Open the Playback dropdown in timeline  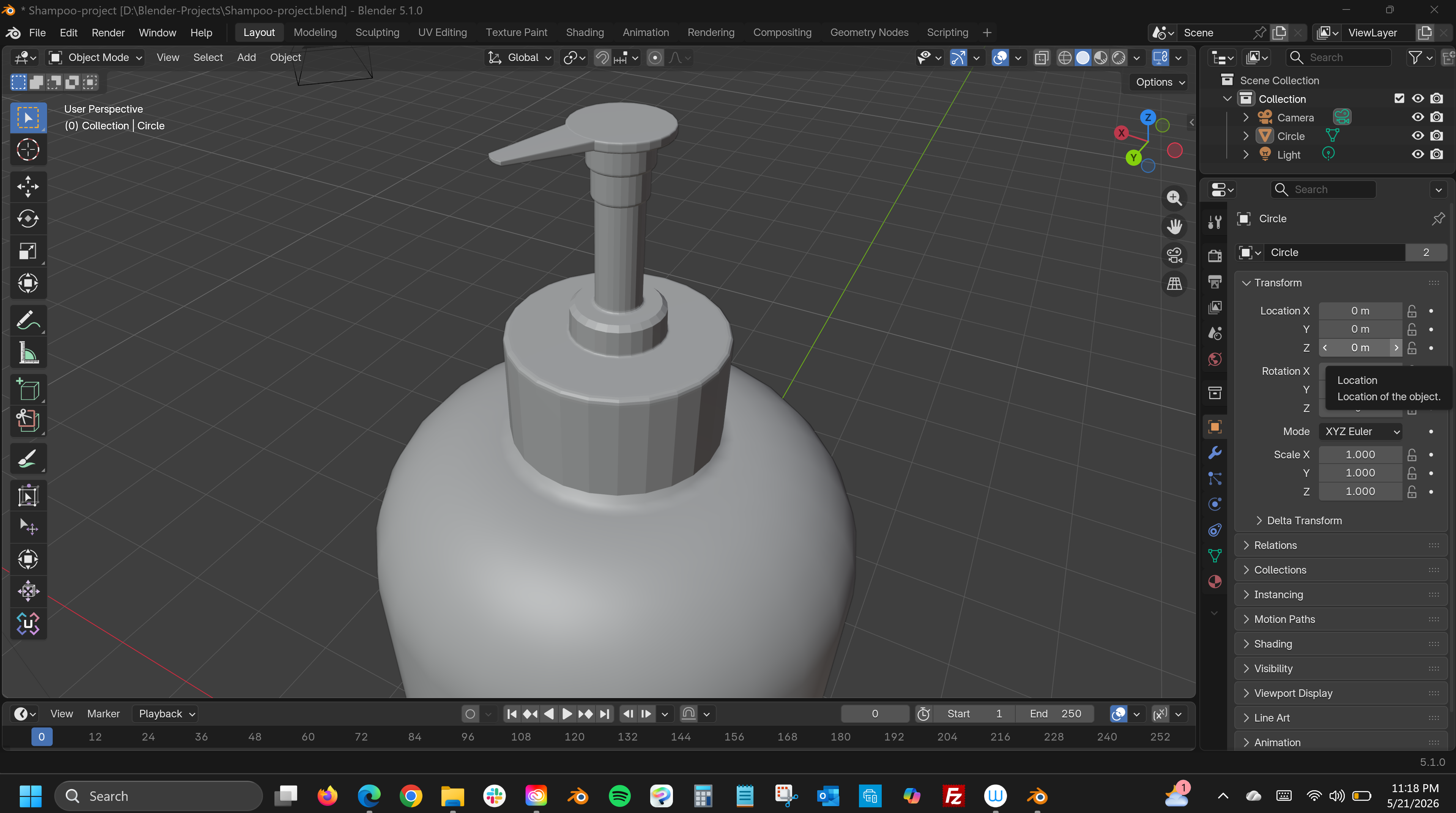[x=166, y=714]
